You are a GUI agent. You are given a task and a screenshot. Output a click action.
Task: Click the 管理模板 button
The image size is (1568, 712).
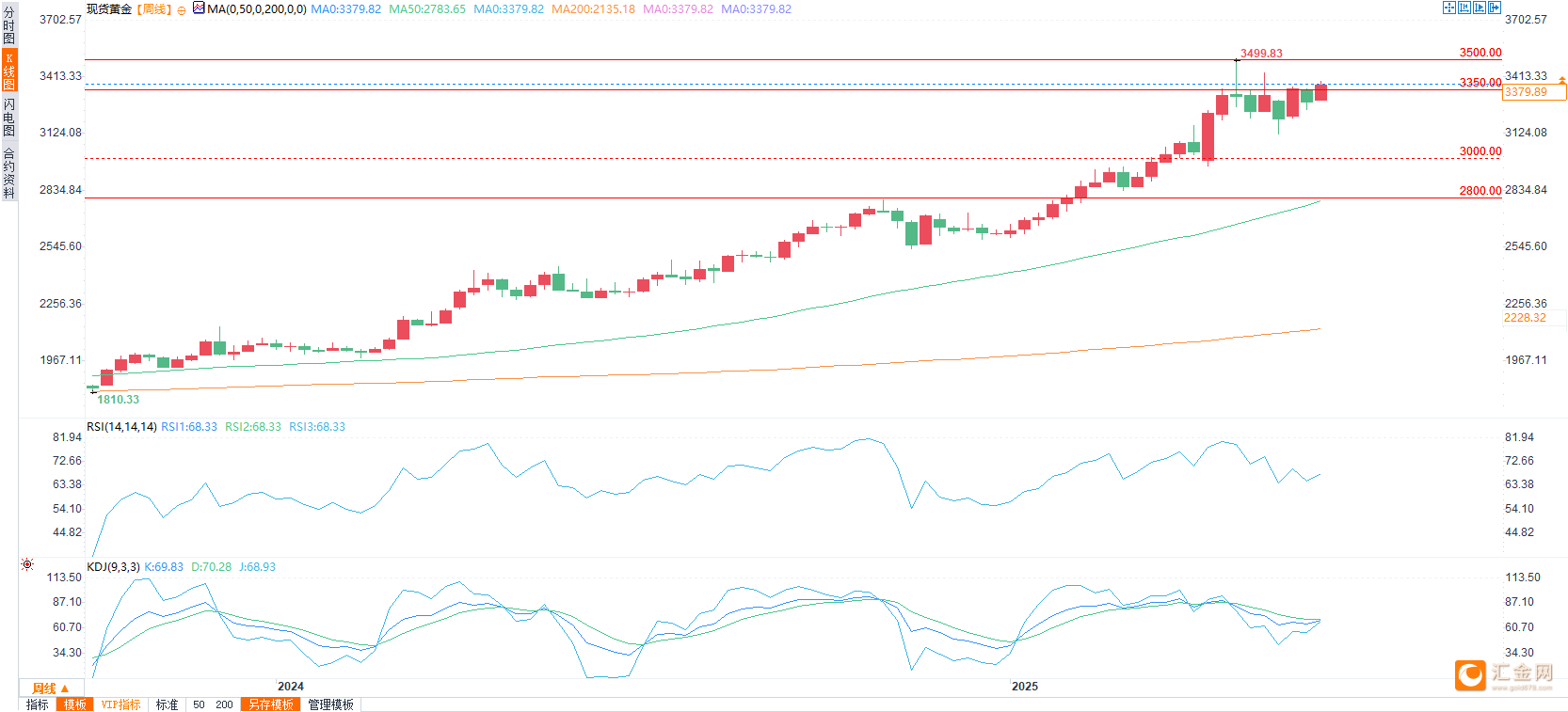click(331, 704)
